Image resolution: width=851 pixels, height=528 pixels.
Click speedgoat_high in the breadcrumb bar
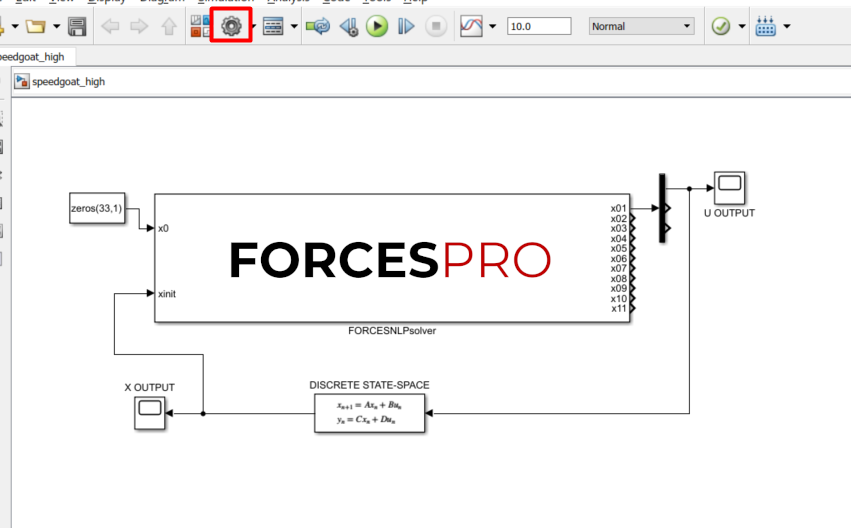point(68,82)
